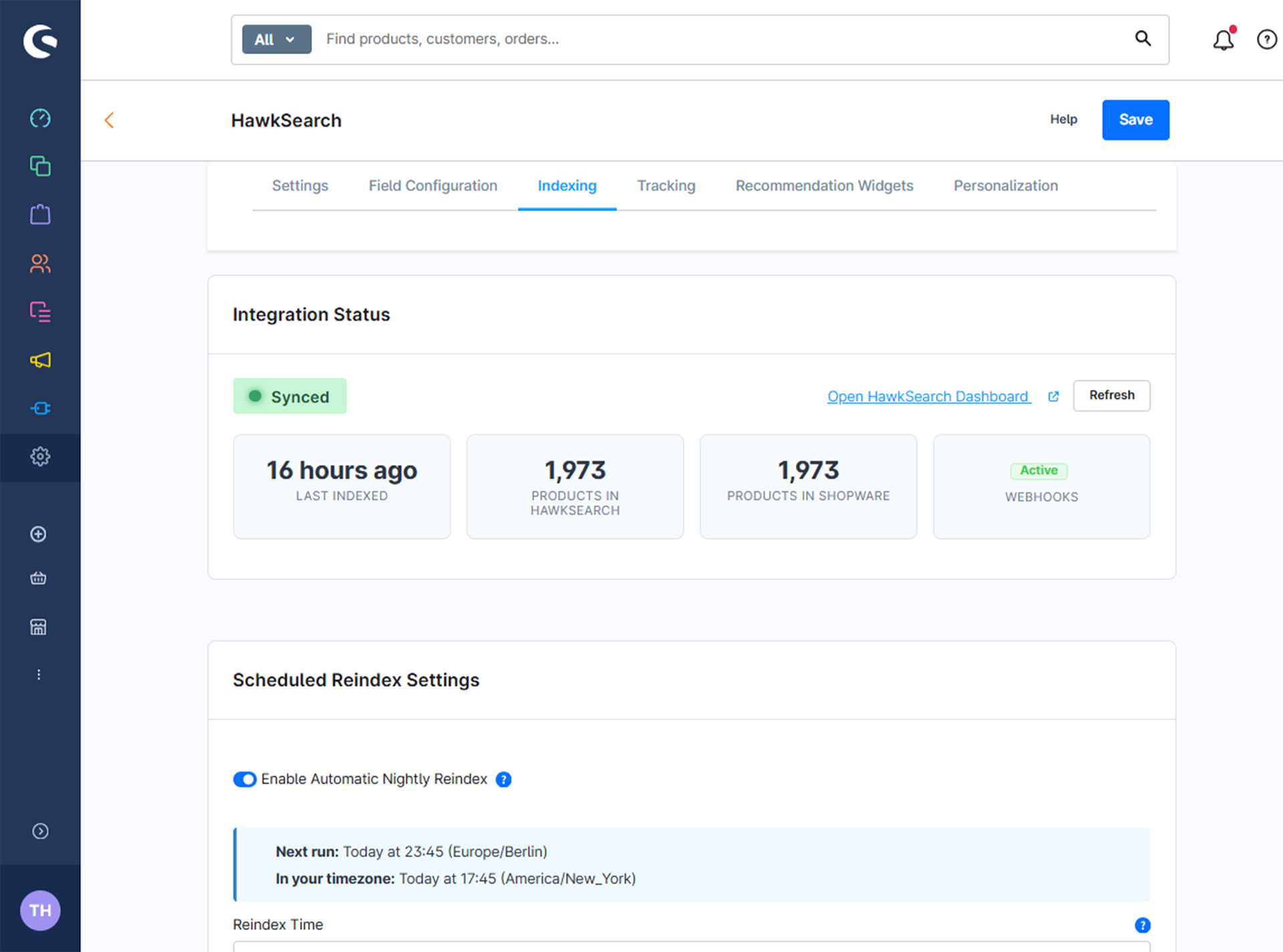The image size is (1283, 952).
Task: Expand the sidebar with arrow circle icon
Action: [x=40, y=831]
